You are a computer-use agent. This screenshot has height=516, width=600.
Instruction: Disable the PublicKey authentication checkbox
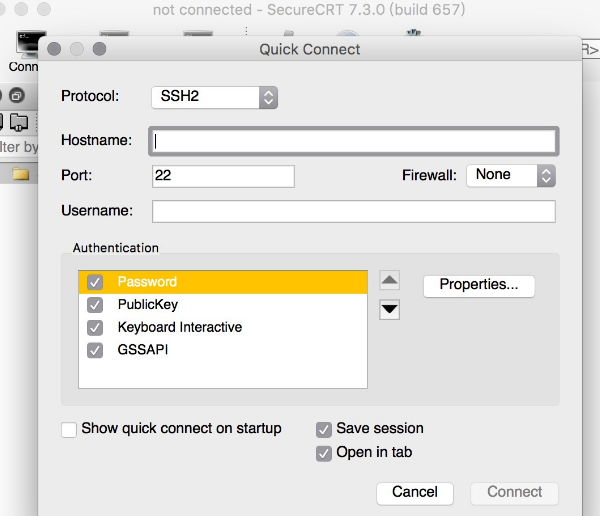tap(96, 304)
